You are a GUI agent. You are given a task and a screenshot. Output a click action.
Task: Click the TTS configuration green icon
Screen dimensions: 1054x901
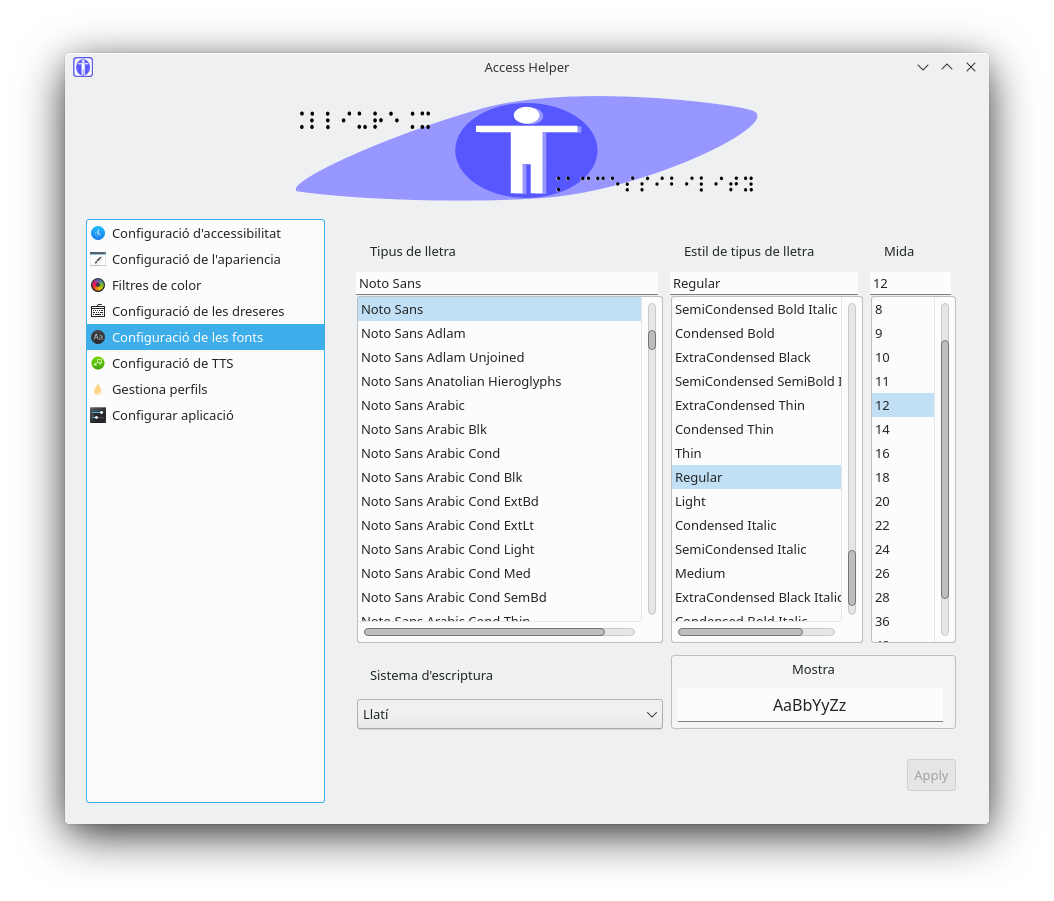point(98,363)
